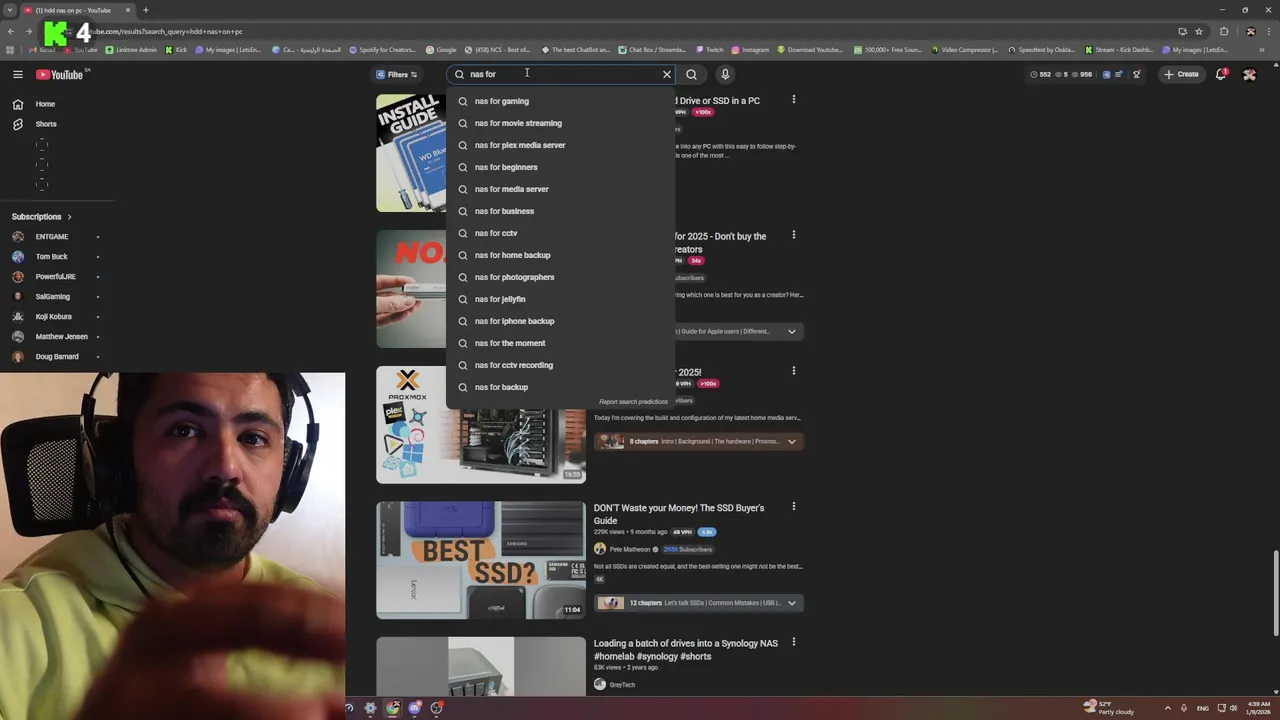The width and height of the screenshot is (1280, 720).
Task: Open more options for 'for 2025 - Don't buy' video
Action: coord(794,235)
